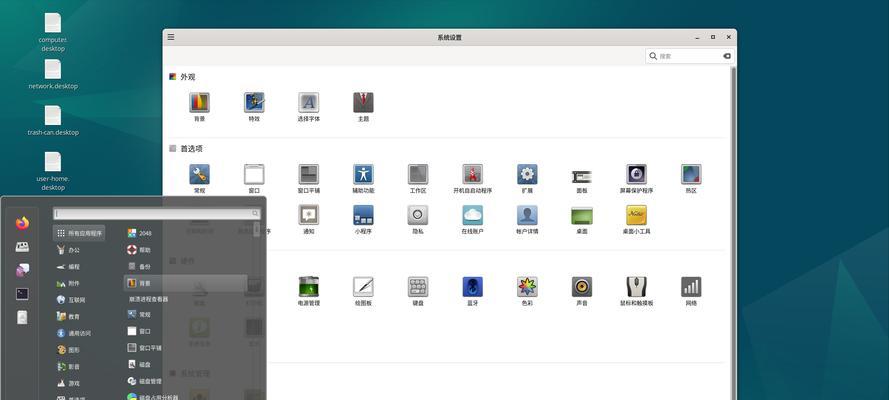The image size is (889, 400).
Task: Launch the highlighted 背景 menu entry
Action: tap(185, 283)
